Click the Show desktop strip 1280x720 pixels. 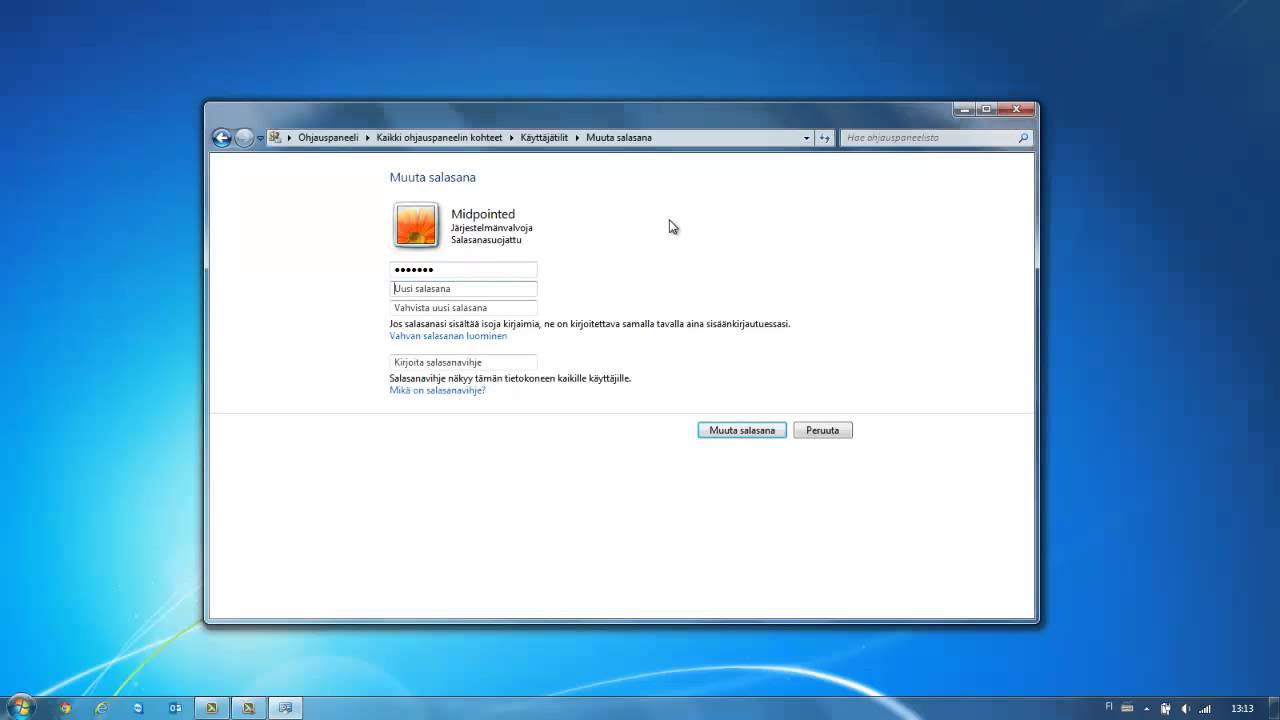coord(1272,708)
